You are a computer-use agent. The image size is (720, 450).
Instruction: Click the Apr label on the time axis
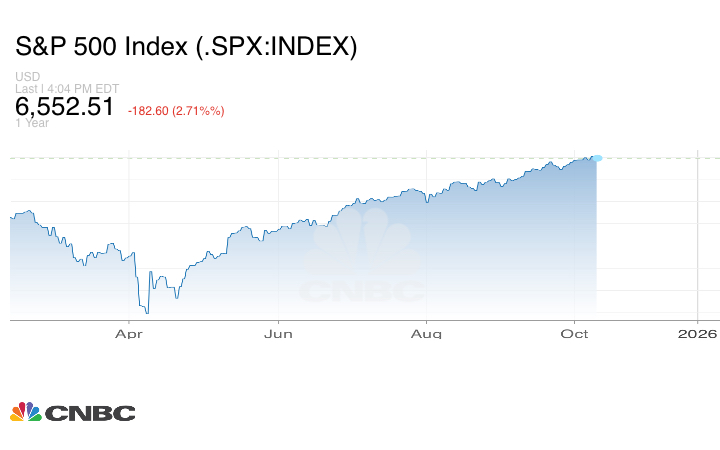coord(129,333)
